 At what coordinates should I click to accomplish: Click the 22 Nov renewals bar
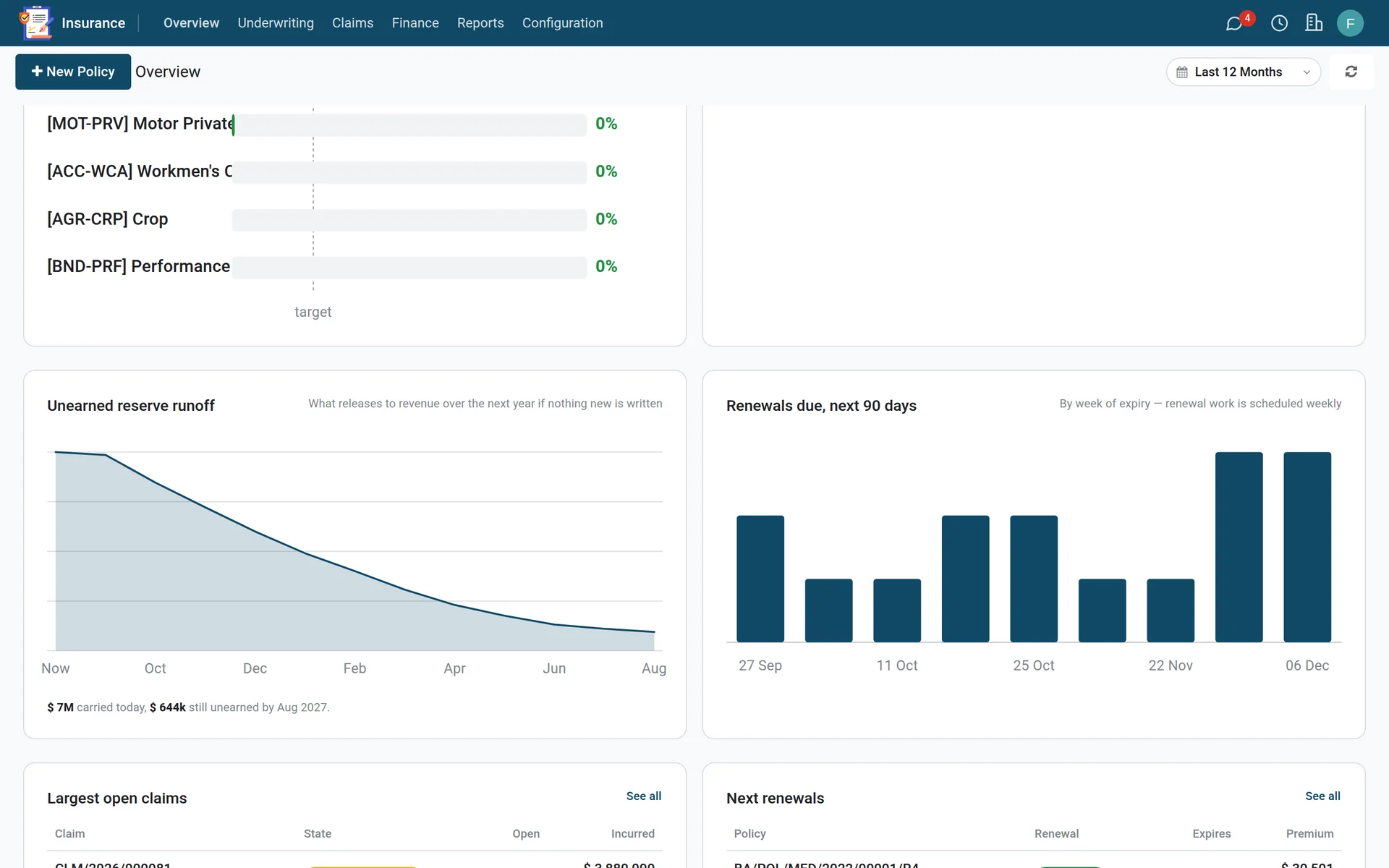click(x=1171, y=610)
